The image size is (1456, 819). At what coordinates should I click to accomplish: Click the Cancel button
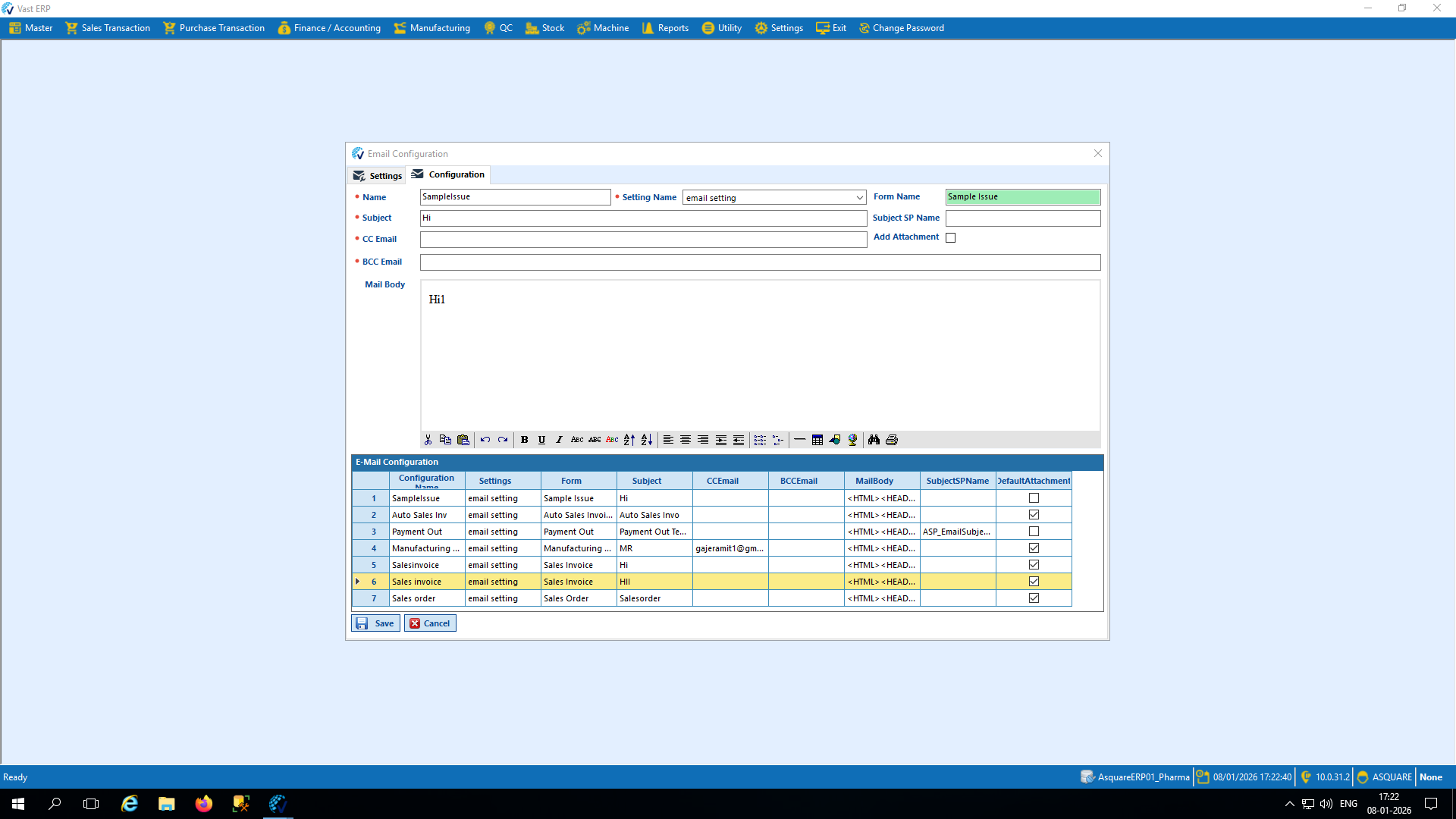430,623
